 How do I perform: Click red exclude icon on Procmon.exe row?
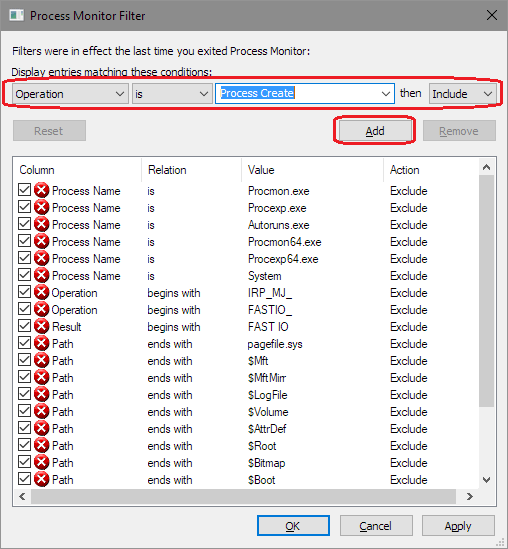click(41, 191)
